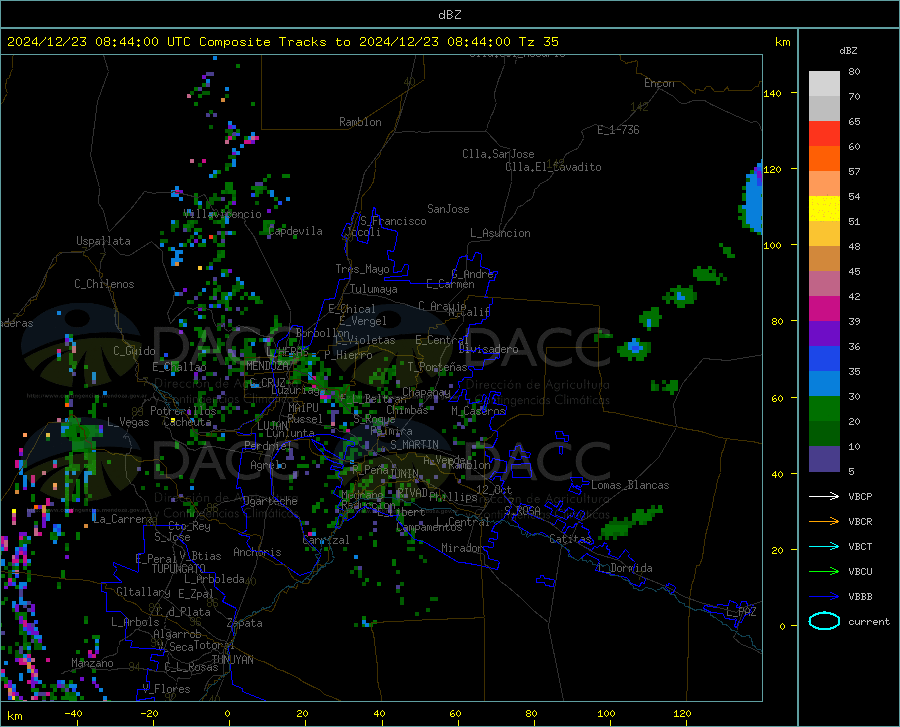This screenshot has height=727, width=900.
Task: Click the MENDOZA city label
Action: pos(267,366)
